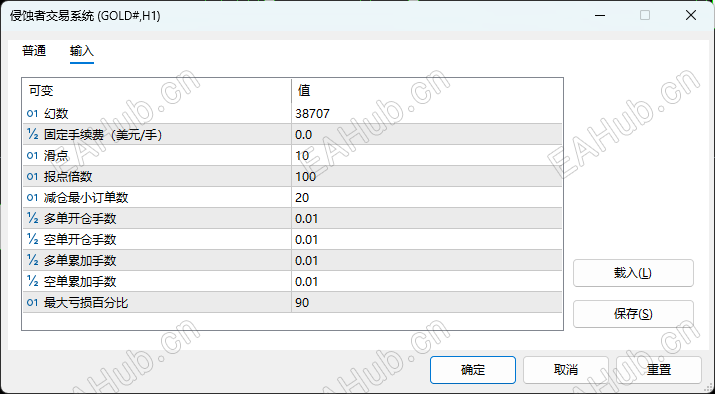Select the 空单开仓手数 value 0.01
This screenshot has width=715, height=394.
click(306, 239)
